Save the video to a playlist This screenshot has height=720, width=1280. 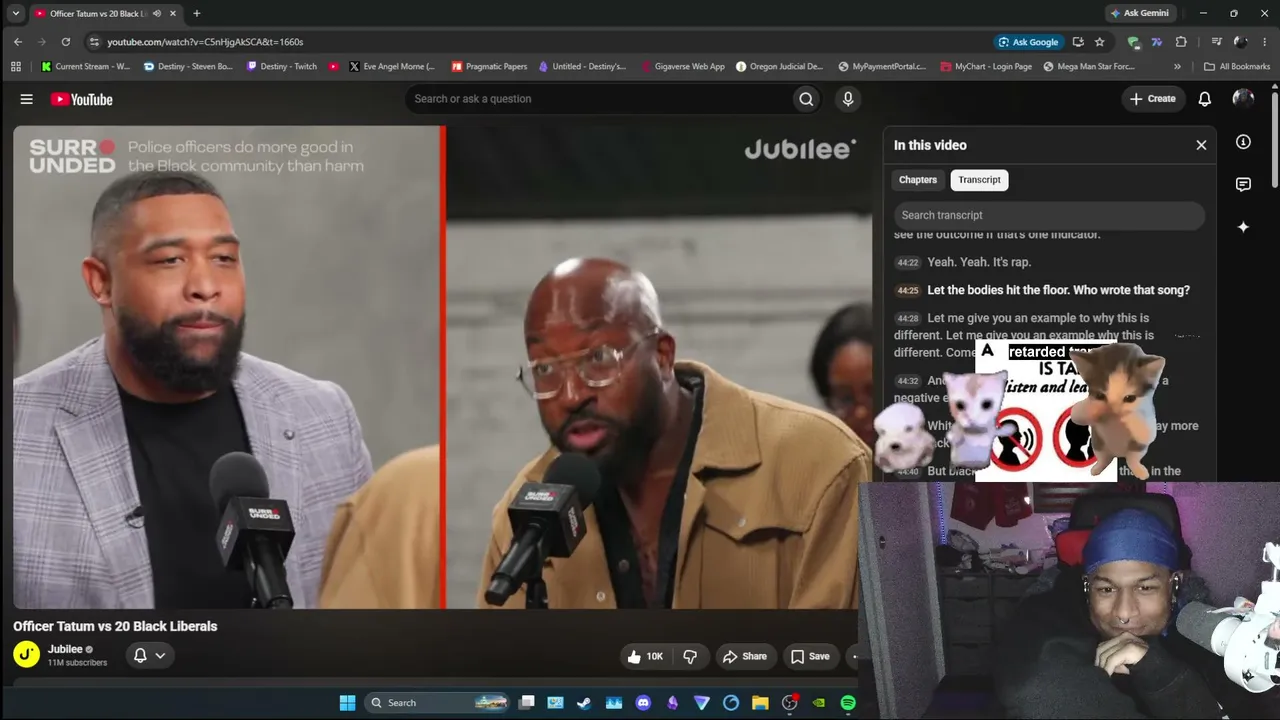[810, 656]
